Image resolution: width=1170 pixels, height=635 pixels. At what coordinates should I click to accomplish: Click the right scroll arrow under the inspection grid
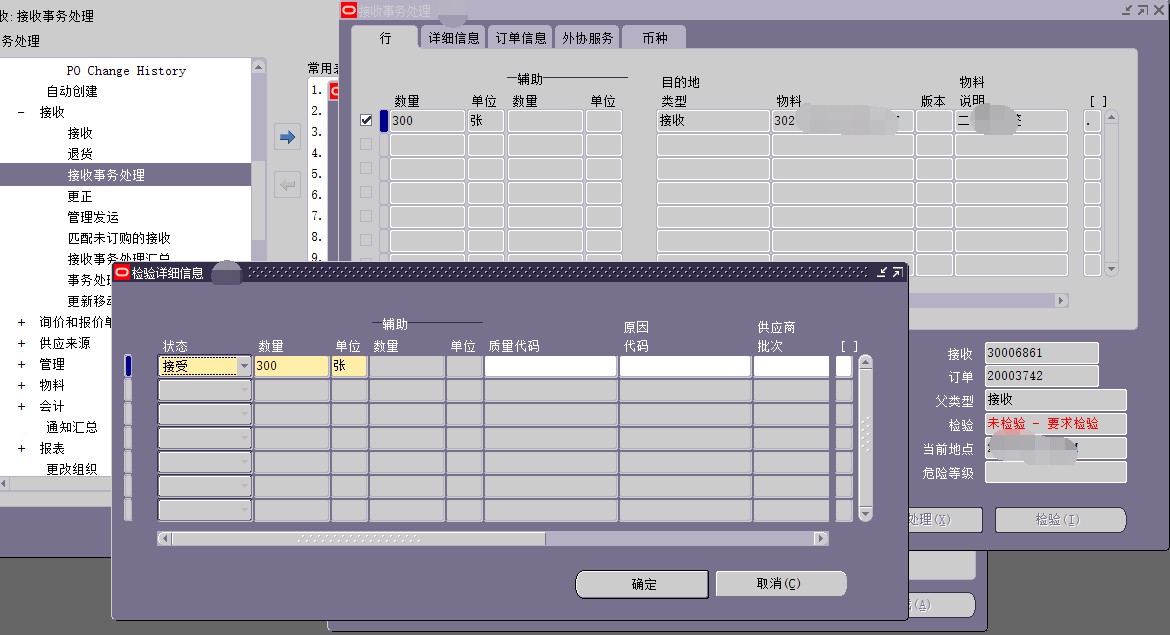pyautogui.click(x=821, y=539)
